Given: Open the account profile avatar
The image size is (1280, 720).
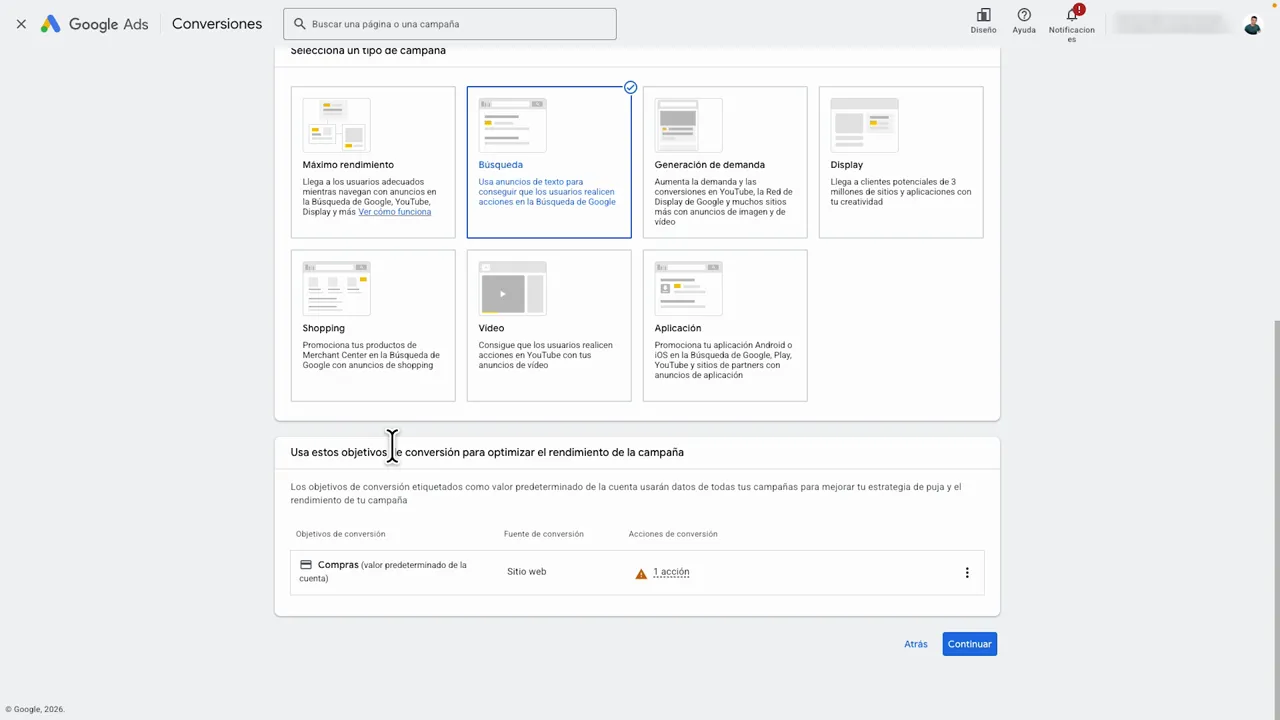Looking at the screenshot, I should 1252,24.
